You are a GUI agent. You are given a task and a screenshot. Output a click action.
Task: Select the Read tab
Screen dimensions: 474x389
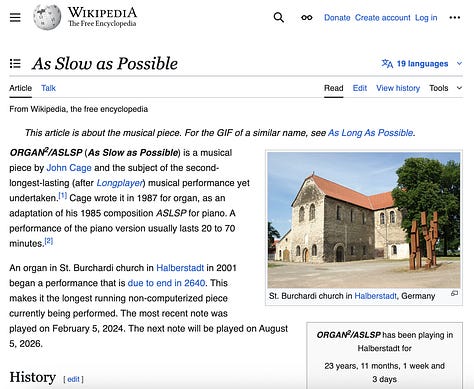(334, 88)
